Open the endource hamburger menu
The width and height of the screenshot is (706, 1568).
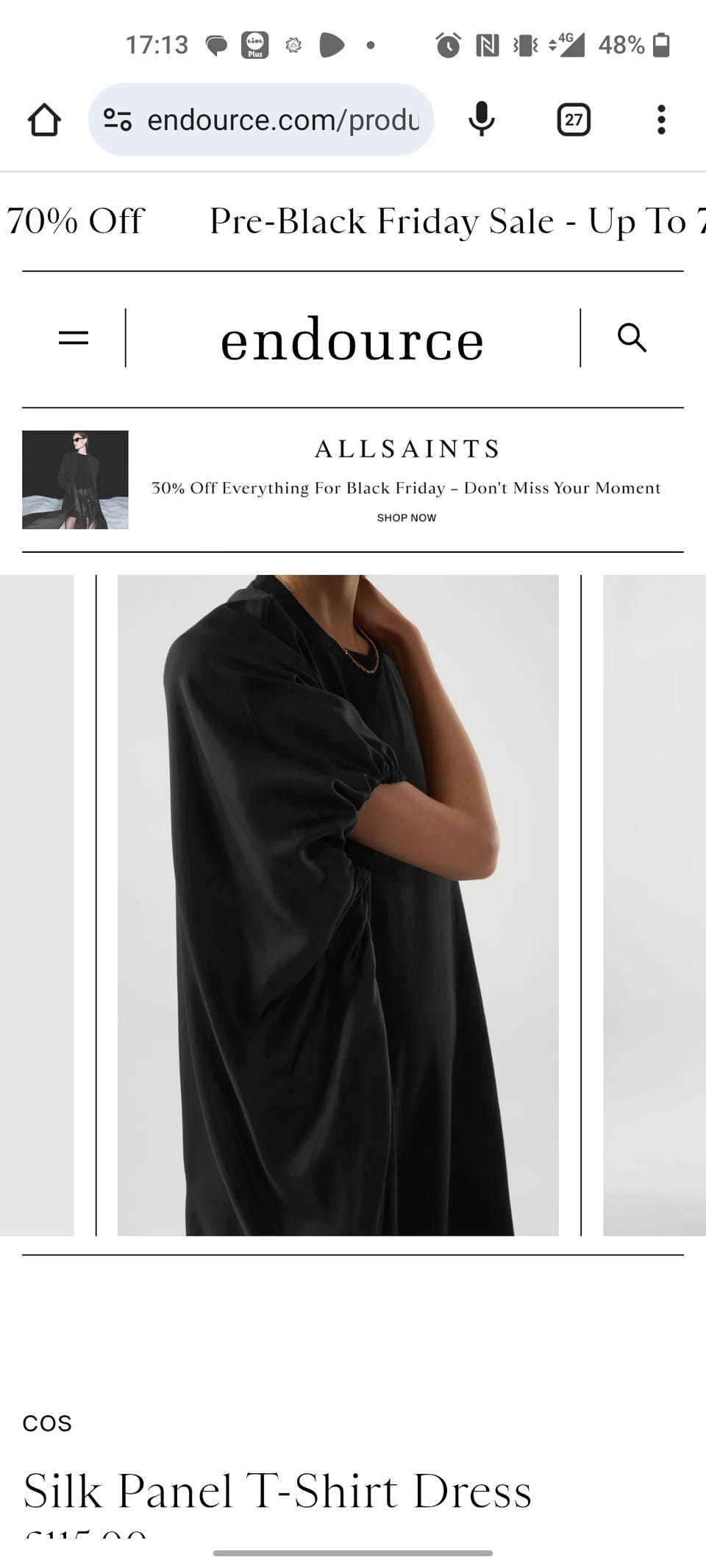coord(74,338)
